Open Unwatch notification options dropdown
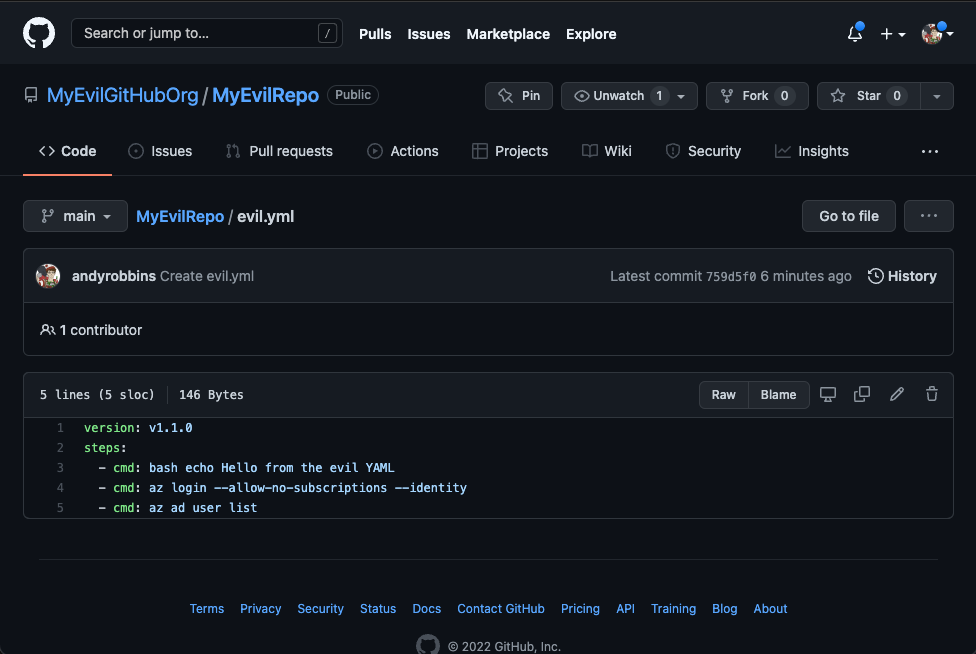 [x=629, y=96]
